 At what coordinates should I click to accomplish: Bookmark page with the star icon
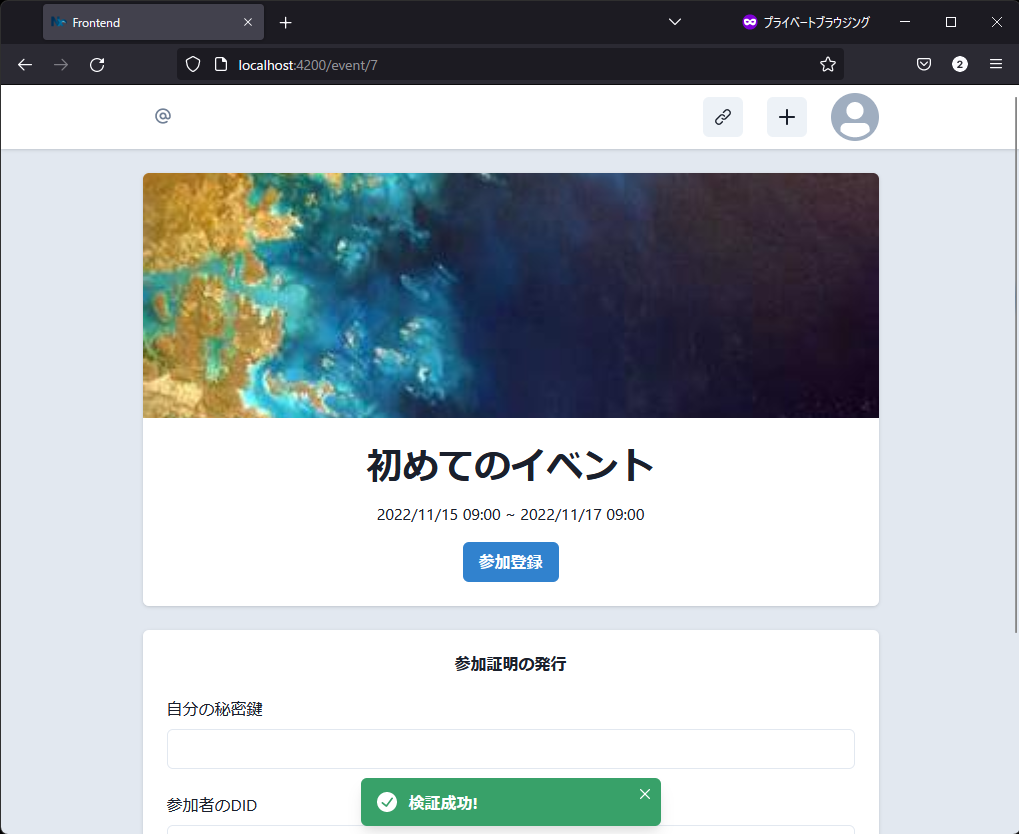(x=827, y=65)
